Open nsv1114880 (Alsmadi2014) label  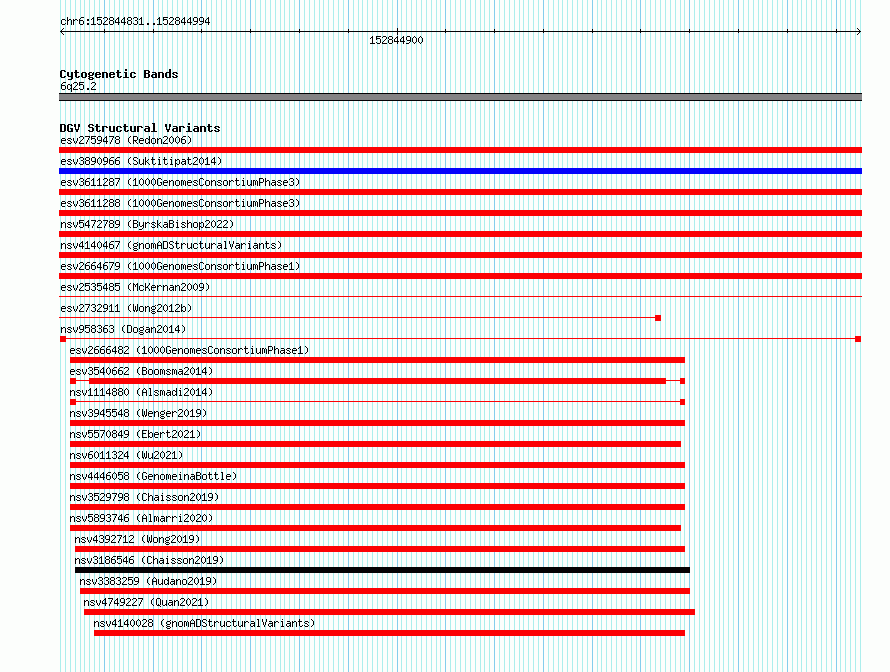[141, 392]
